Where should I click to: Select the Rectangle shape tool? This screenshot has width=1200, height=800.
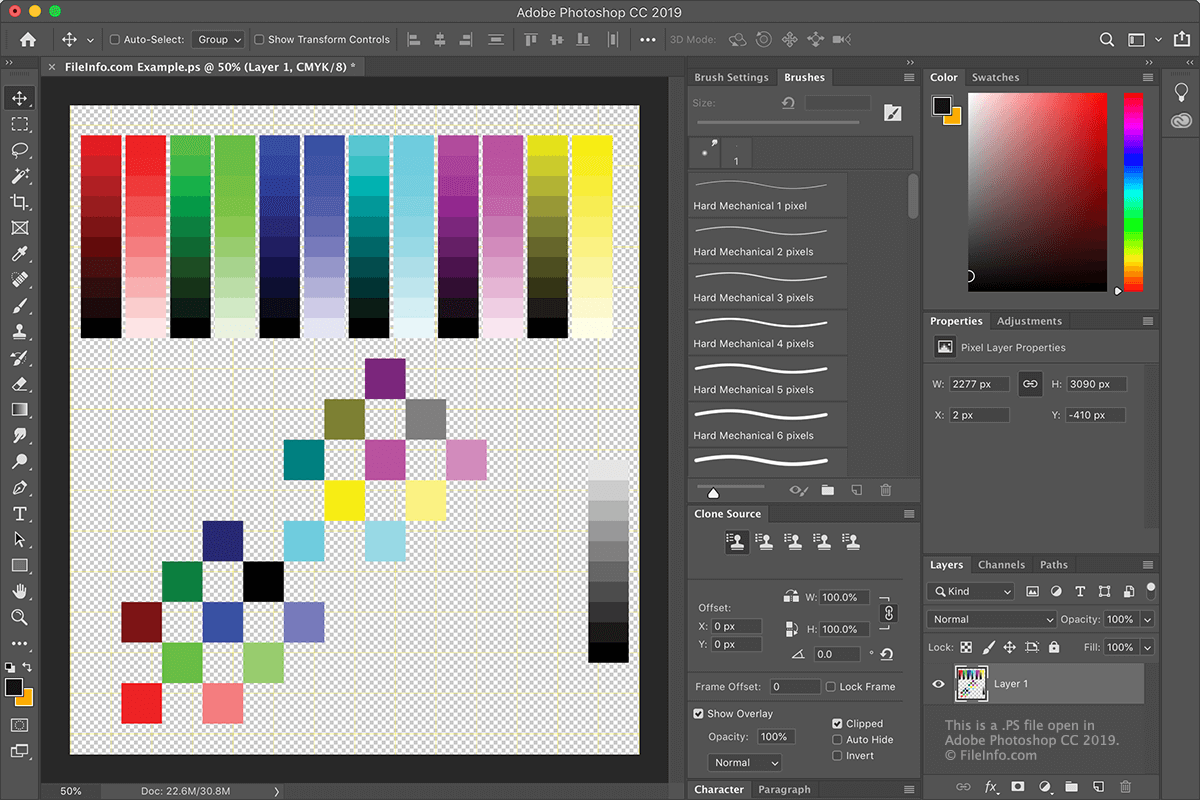(x=20, y=566)
